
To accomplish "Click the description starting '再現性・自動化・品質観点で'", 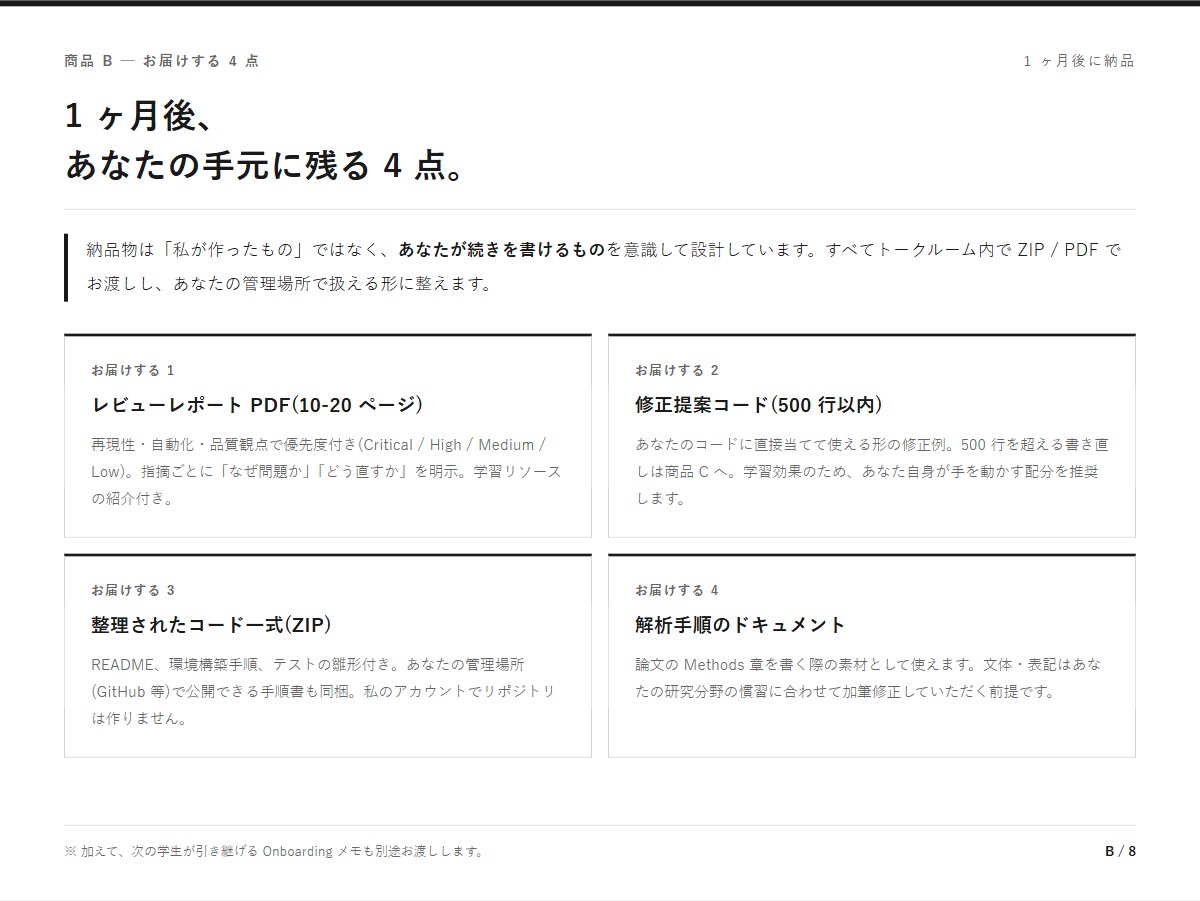I will point(327,472).
